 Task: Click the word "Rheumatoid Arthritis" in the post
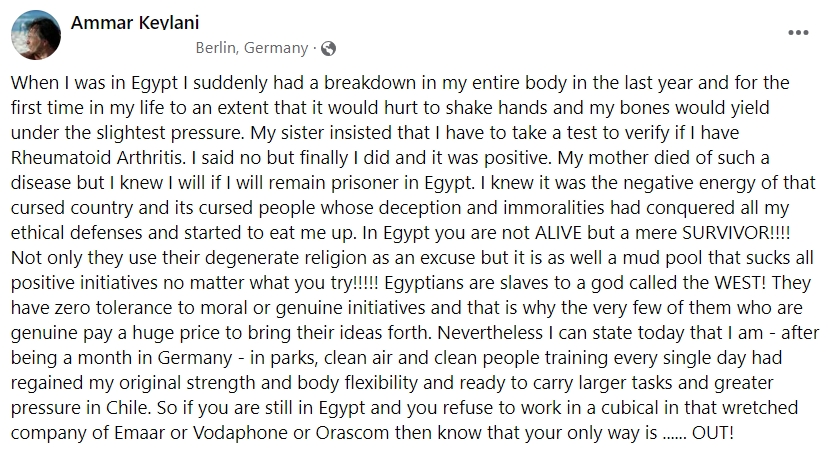[x=98, y=158]
